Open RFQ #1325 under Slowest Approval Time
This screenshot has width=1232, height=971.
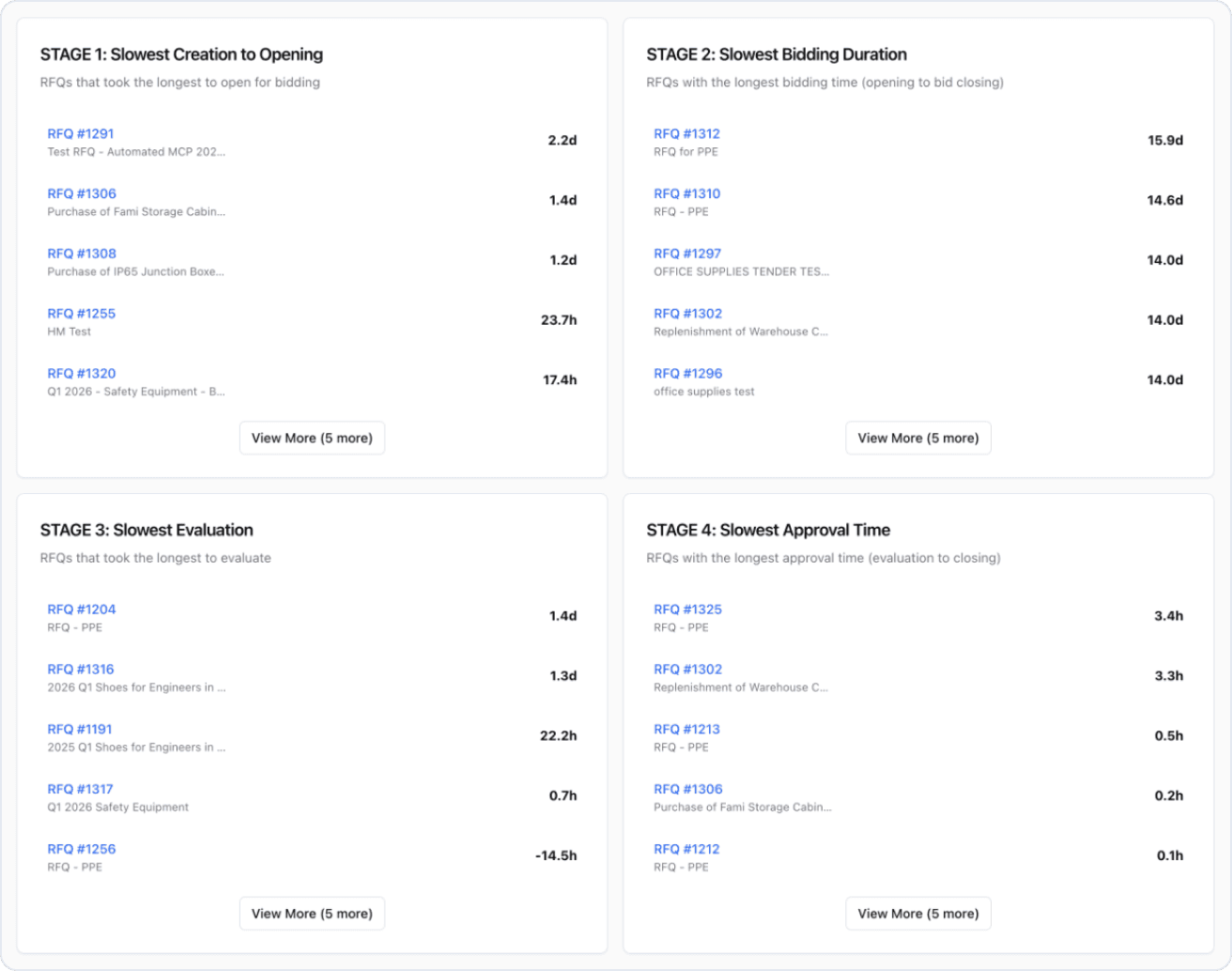[x=686, y=609]
